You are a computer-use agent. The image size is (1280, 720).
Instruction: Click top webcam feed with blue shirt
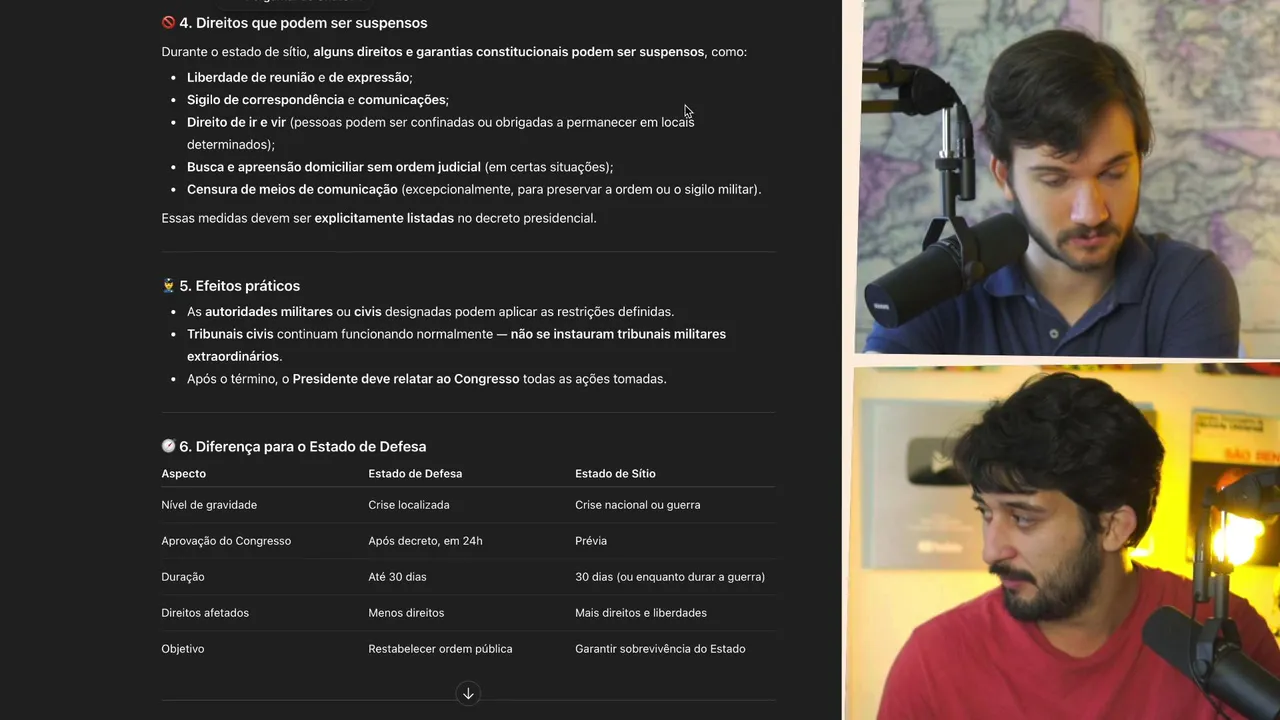(x=1067, y=177)
